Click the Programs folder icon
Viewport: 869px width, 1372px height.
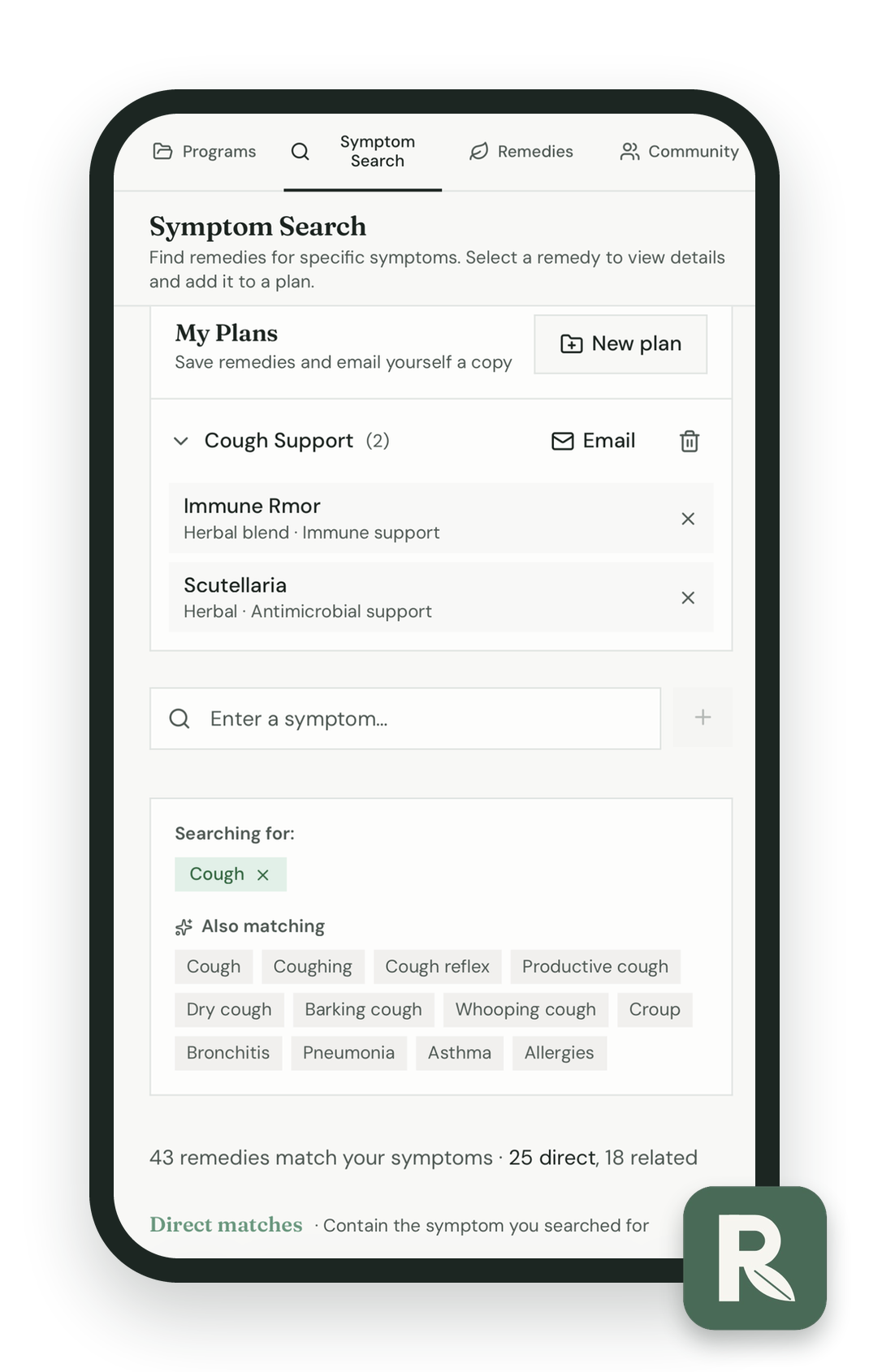[162, 152]
